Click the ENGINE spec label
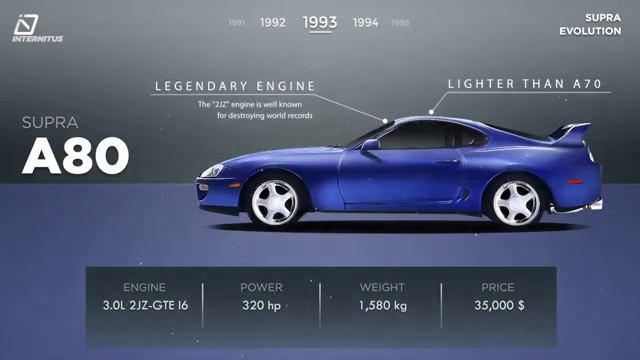Screen dimensions: 640x360 tap(144, 287)
